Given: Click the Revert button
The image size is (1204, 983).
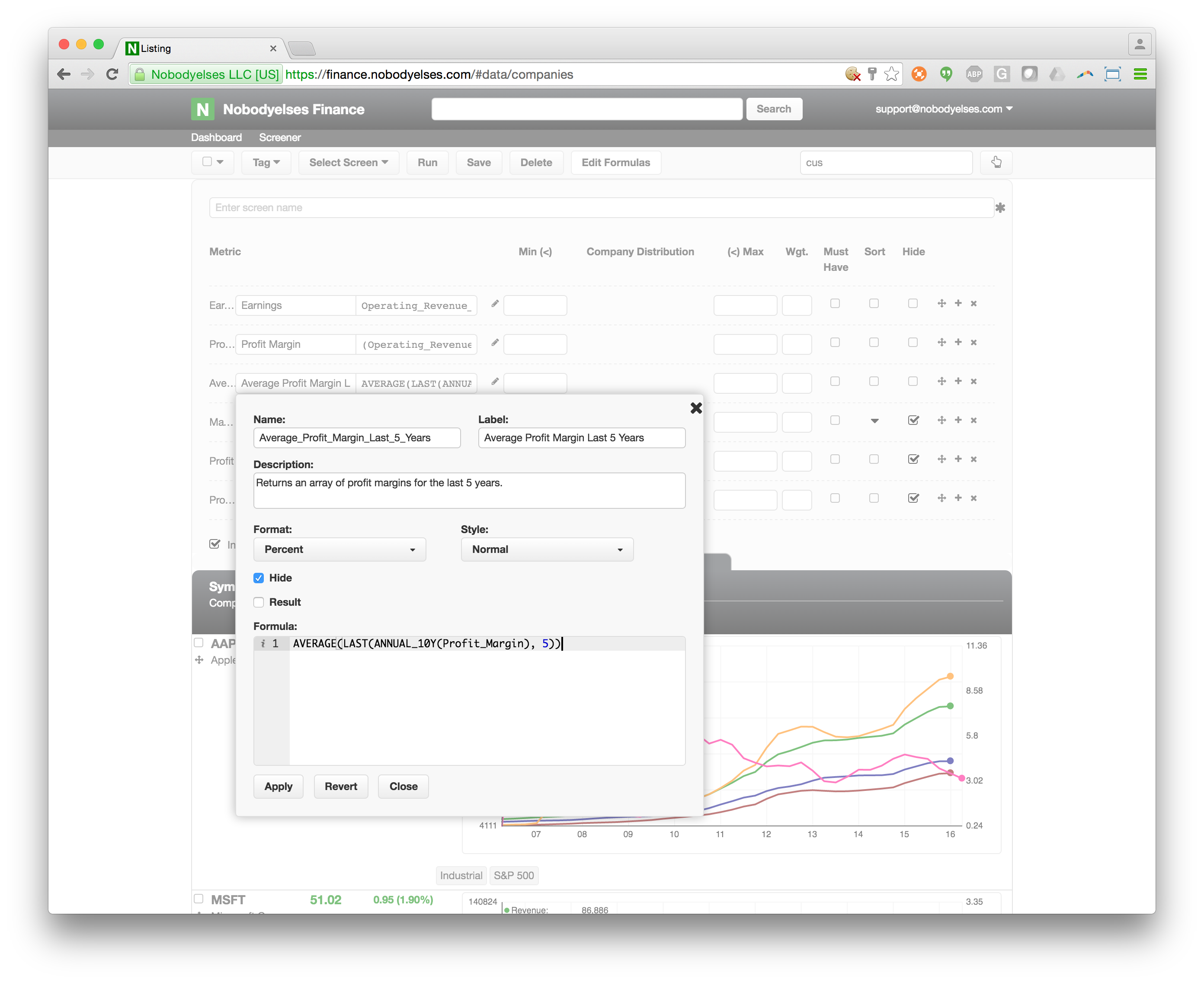Looking at the screenshot, I should 341,787.
